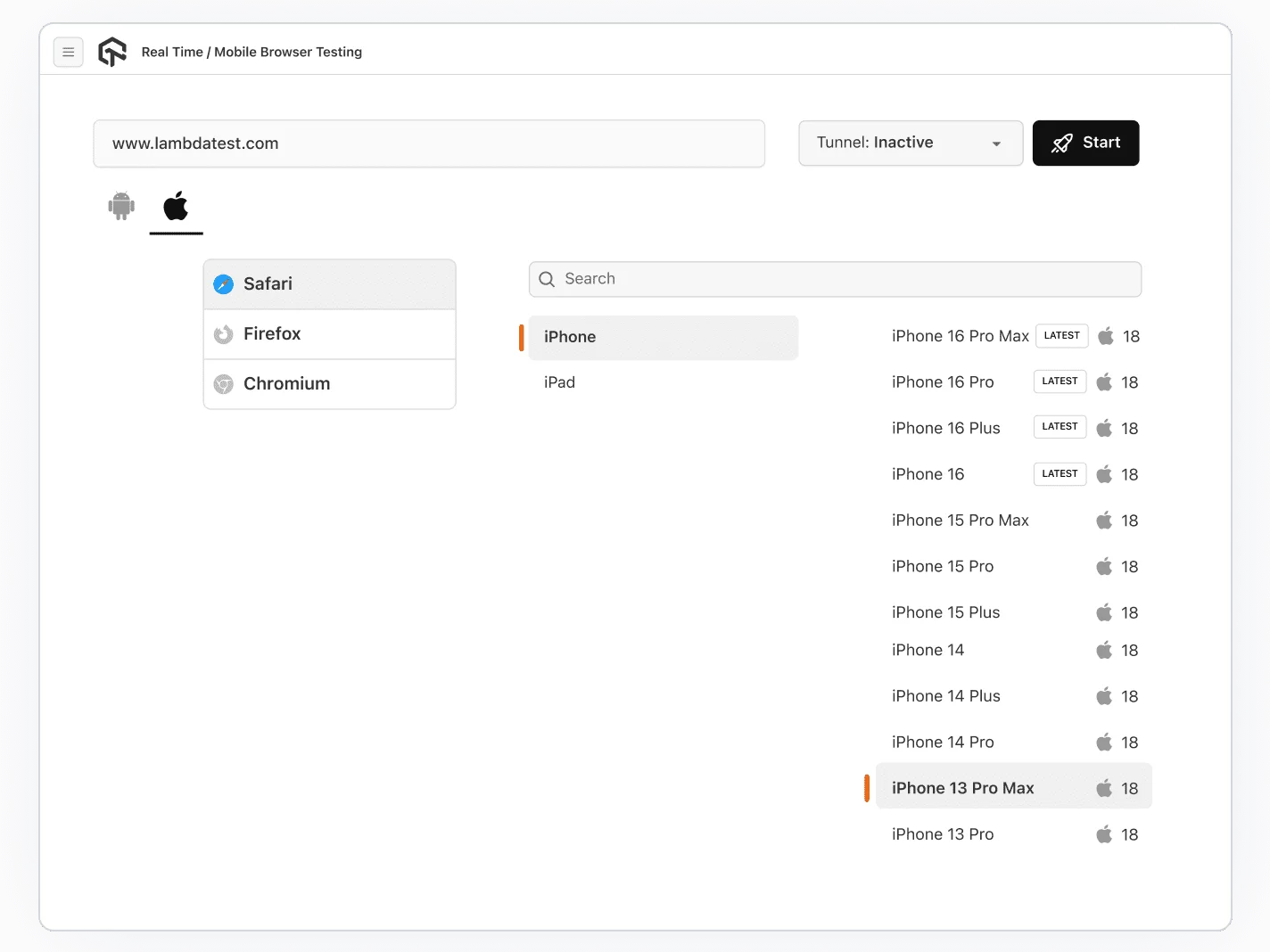Click LATEST badge for iPhone 16 Pro Max
The height and width of the screenshot is (952, 1270).
[x=1061, y=336]
